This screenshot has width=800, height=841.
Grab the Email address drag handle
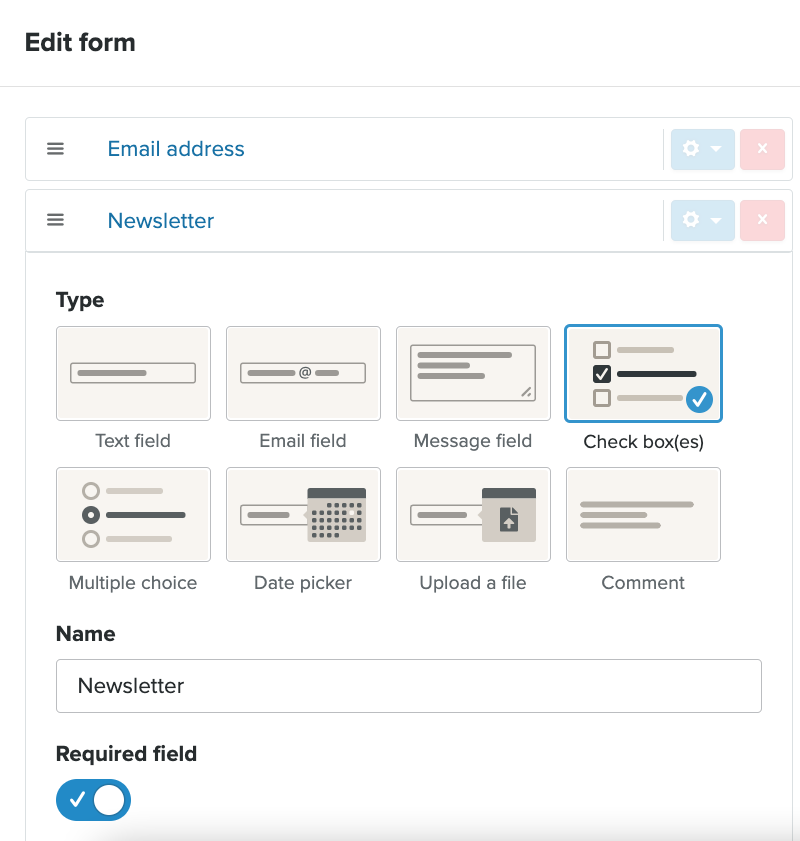pyautogui.click(x=56, y=149)
